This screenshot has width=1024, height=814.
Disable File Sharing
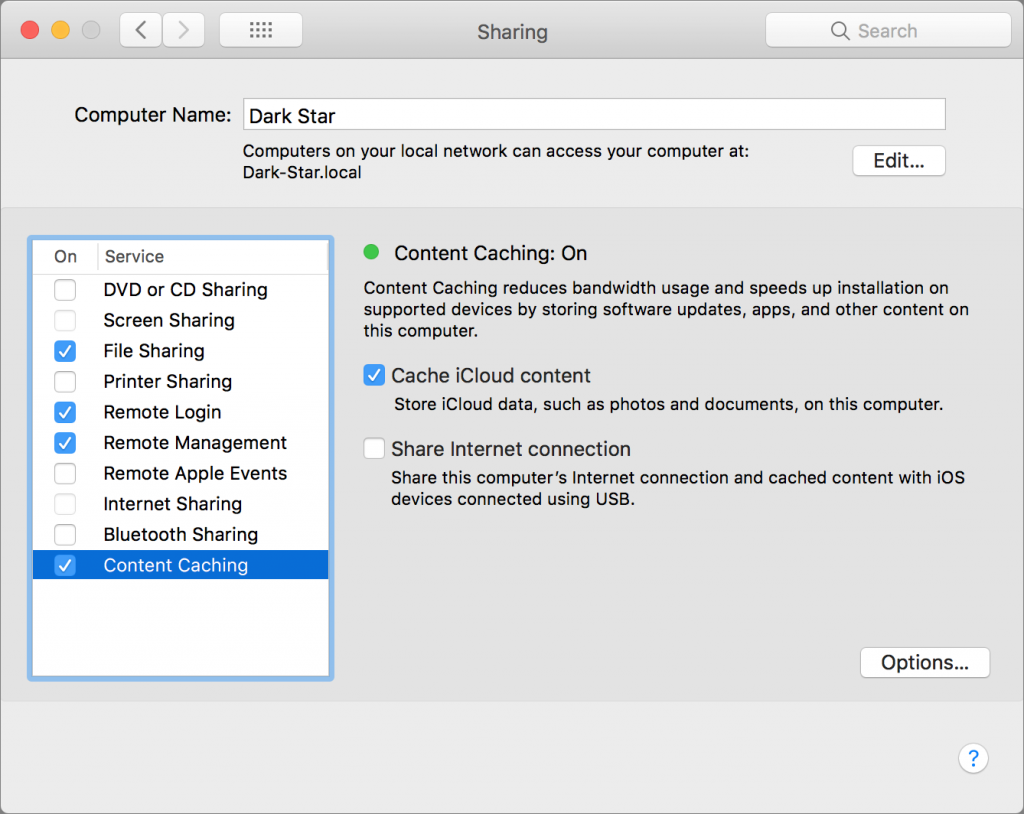coord(65,351)
